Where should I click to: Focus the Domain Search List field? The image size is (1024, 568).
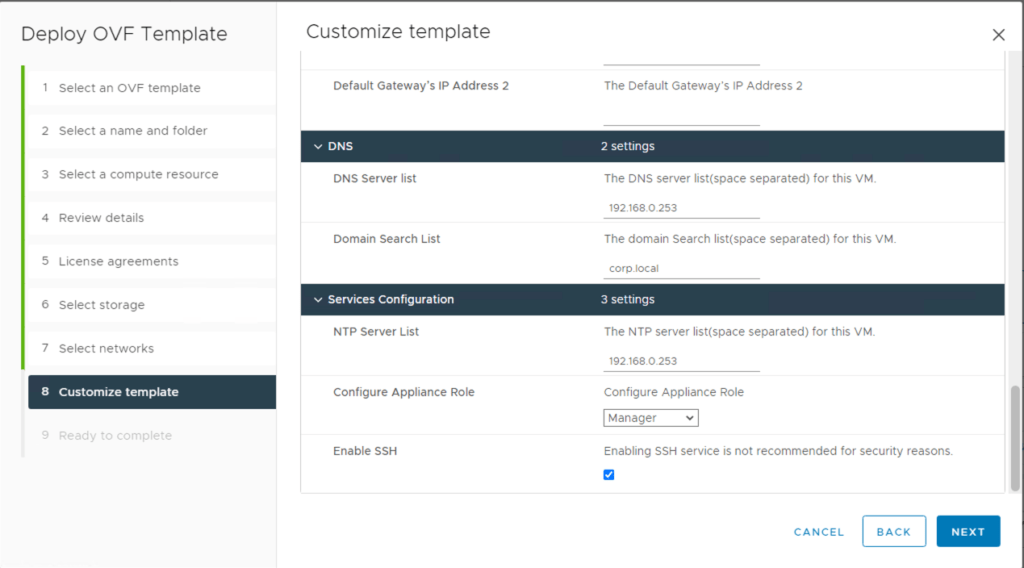click(681, 268)
